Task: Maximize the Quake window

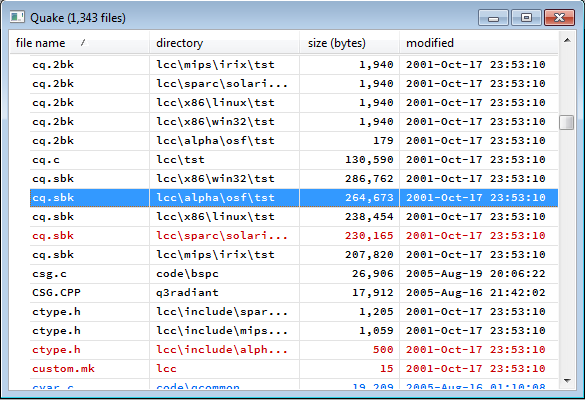Action: 526,18
